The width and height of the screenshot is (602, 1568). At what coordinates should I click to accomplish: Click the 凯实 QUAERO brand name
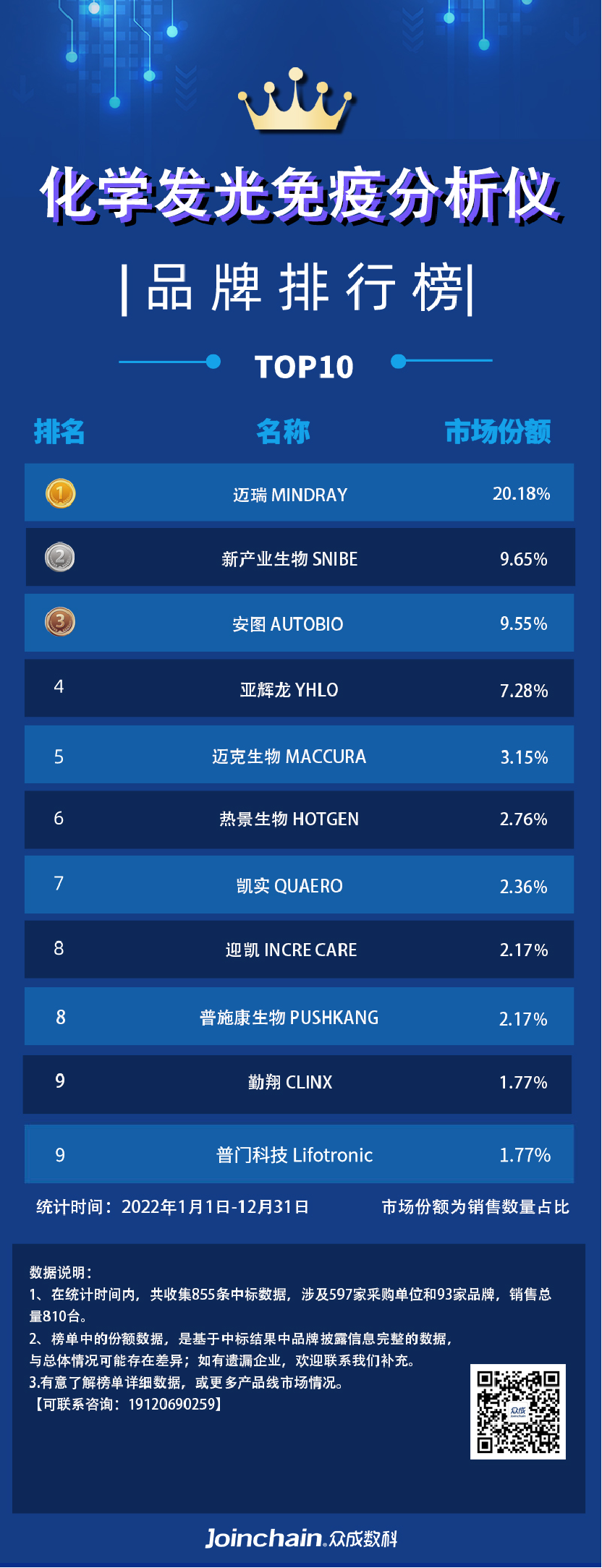(x=289, y=886)
